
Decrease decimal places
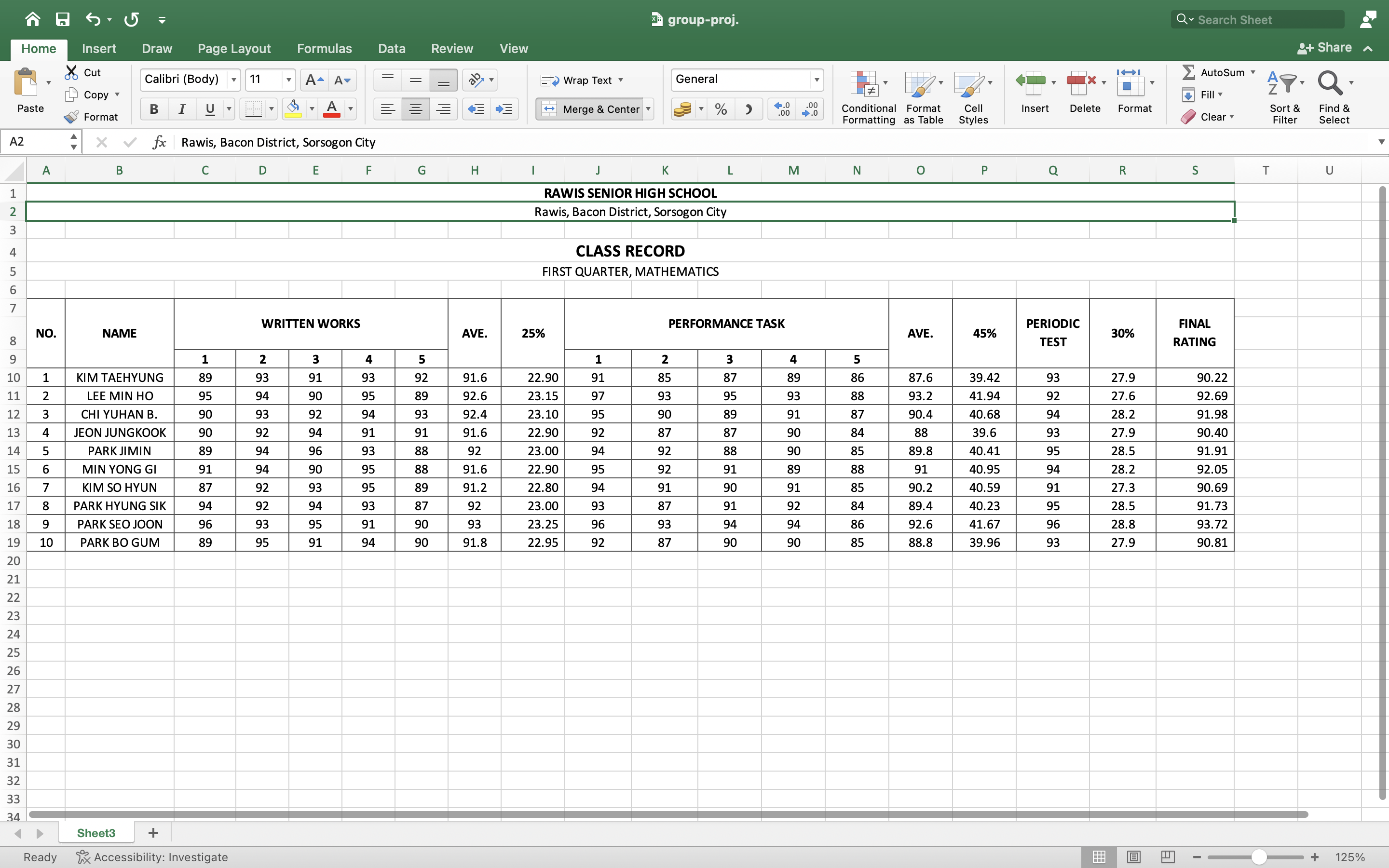[810, 108]
